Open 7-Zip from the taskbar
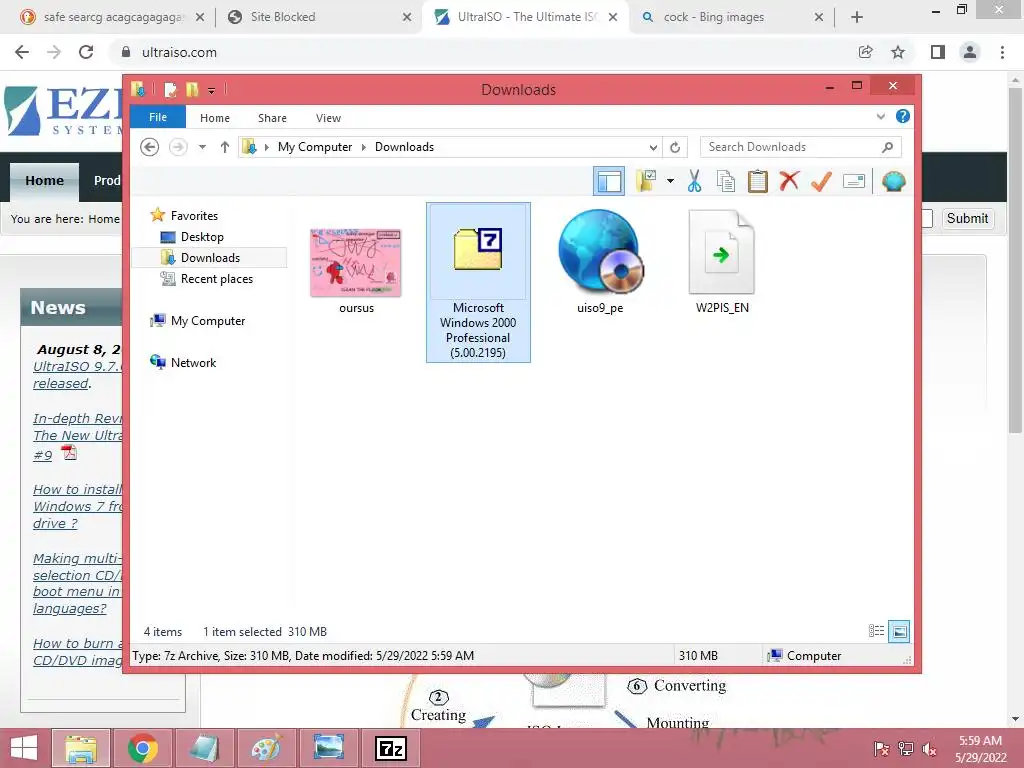Image resolution: width=1024 pixels, height=768 pixels. tap(391, 748)
